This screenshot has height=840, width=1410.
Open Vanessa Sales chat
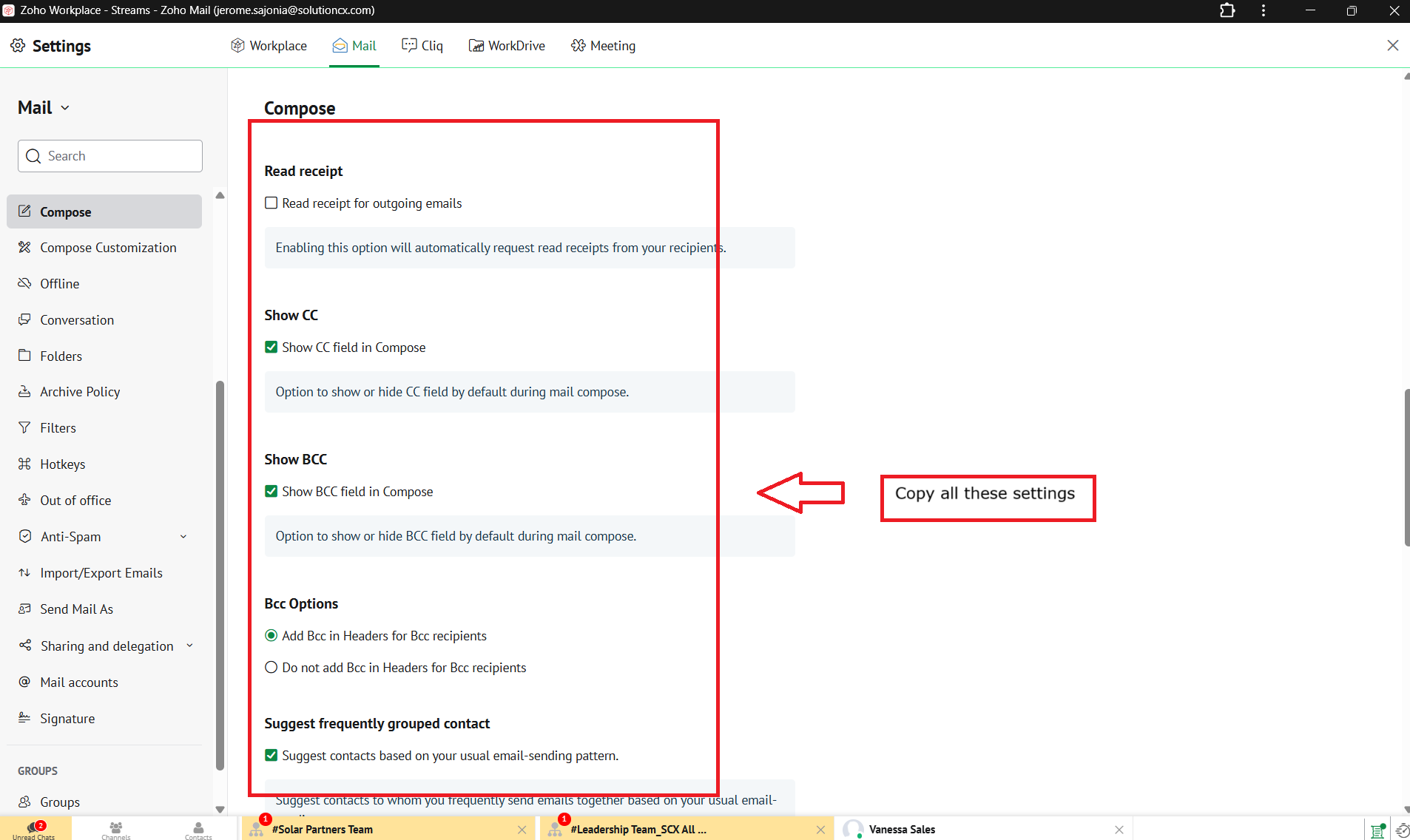pyautogui.click(x=902, y=830)
